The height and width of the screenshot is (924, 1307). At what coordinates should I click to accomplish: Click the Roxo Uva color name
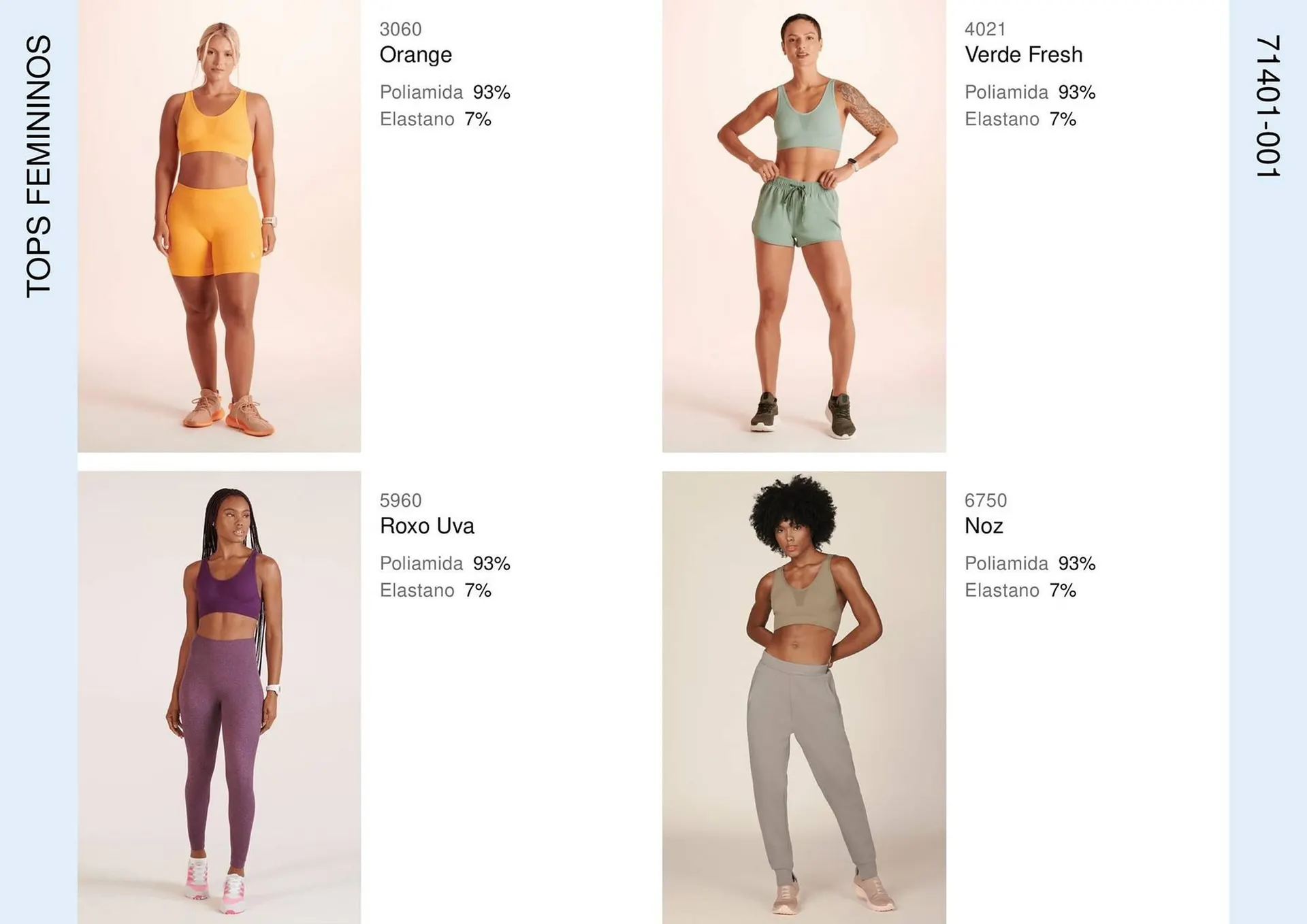(427, 526)
